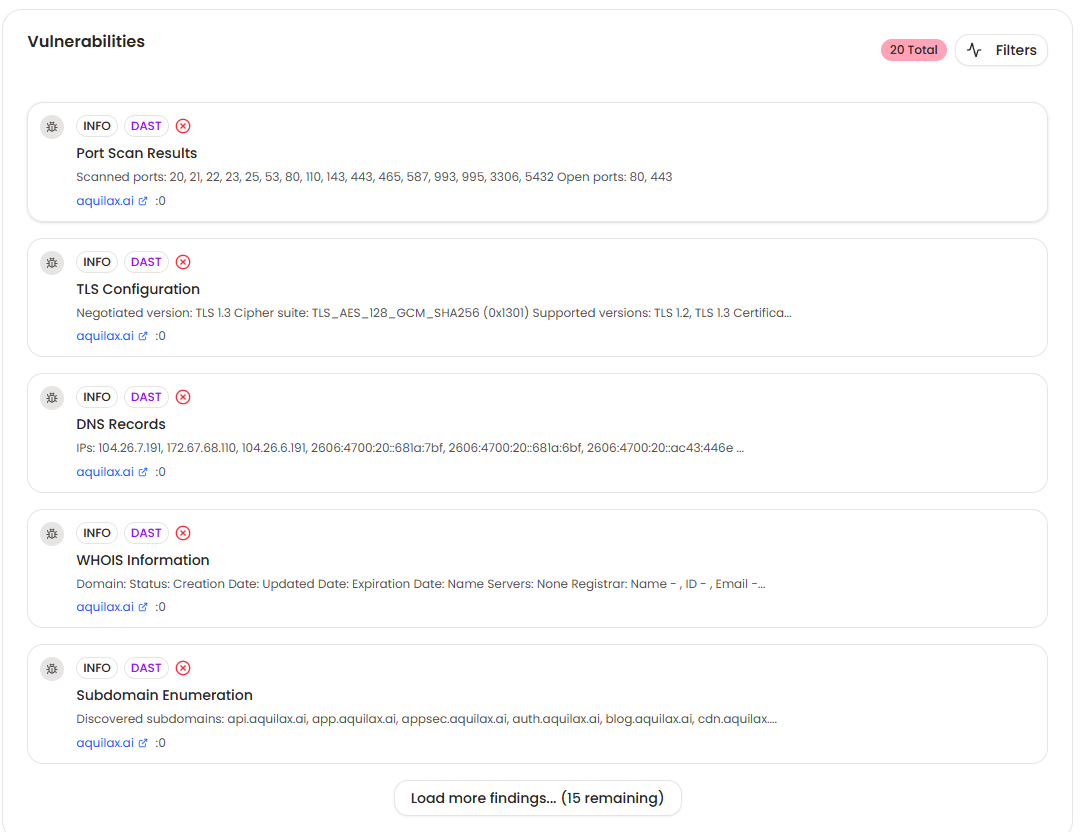Screen dimensions: 1089x832
Task: Open aquilax.ai link in DNS Records
Action: pyautogui.click(x=105, y=472)
